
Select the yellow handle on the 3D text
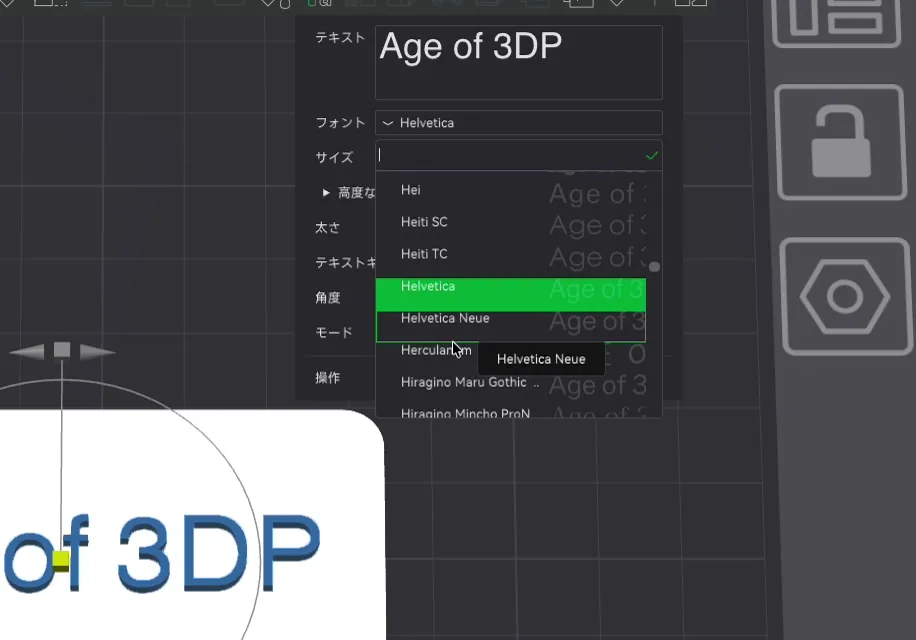coord(61,559)
